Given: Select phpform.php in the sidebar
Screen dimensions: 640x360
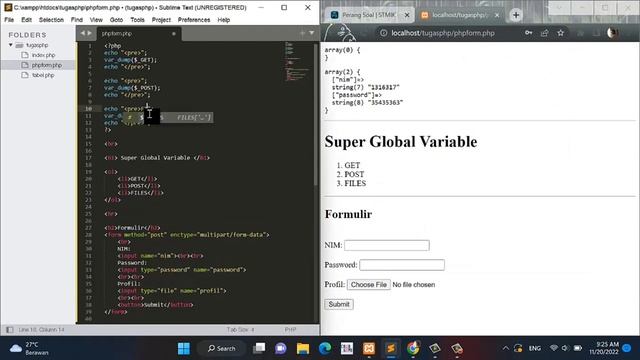Looking at the screenshot, I should tap(47, 65).
